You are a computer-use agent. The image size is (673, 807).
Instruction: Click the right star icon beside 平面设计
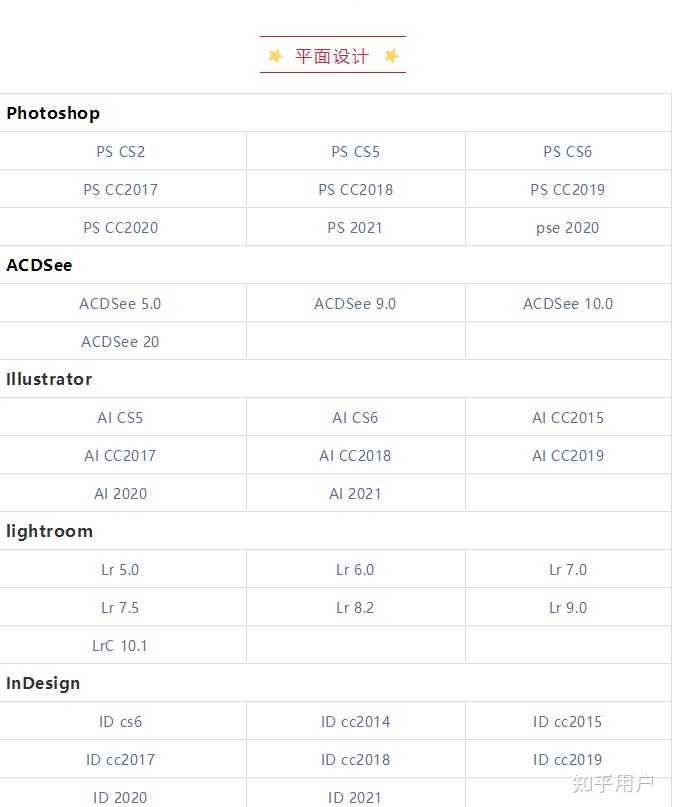pos(392,56)
